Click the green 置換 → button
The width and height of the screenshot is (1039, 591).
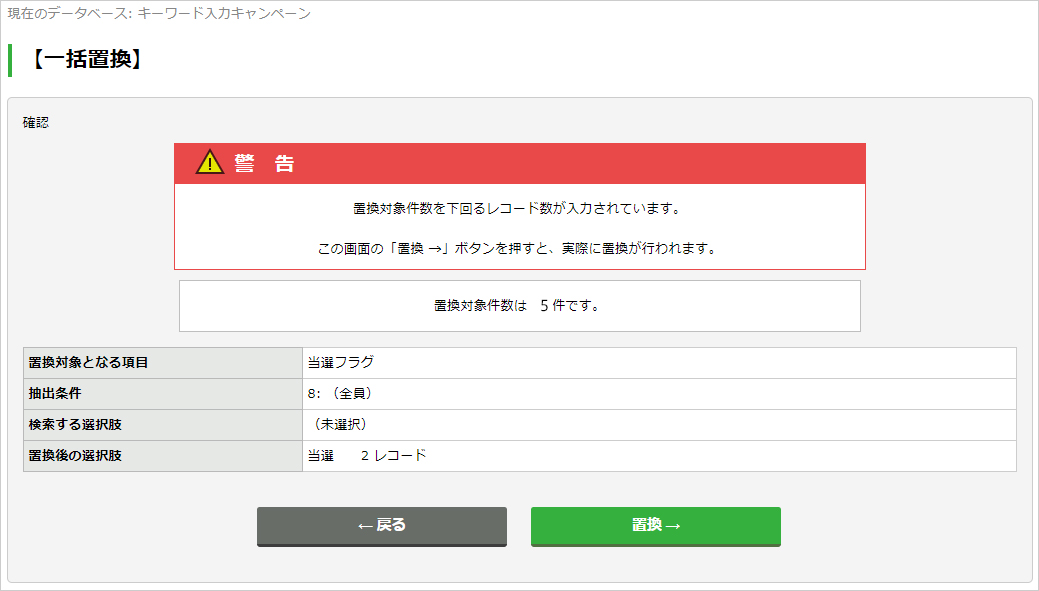point(655,526)
